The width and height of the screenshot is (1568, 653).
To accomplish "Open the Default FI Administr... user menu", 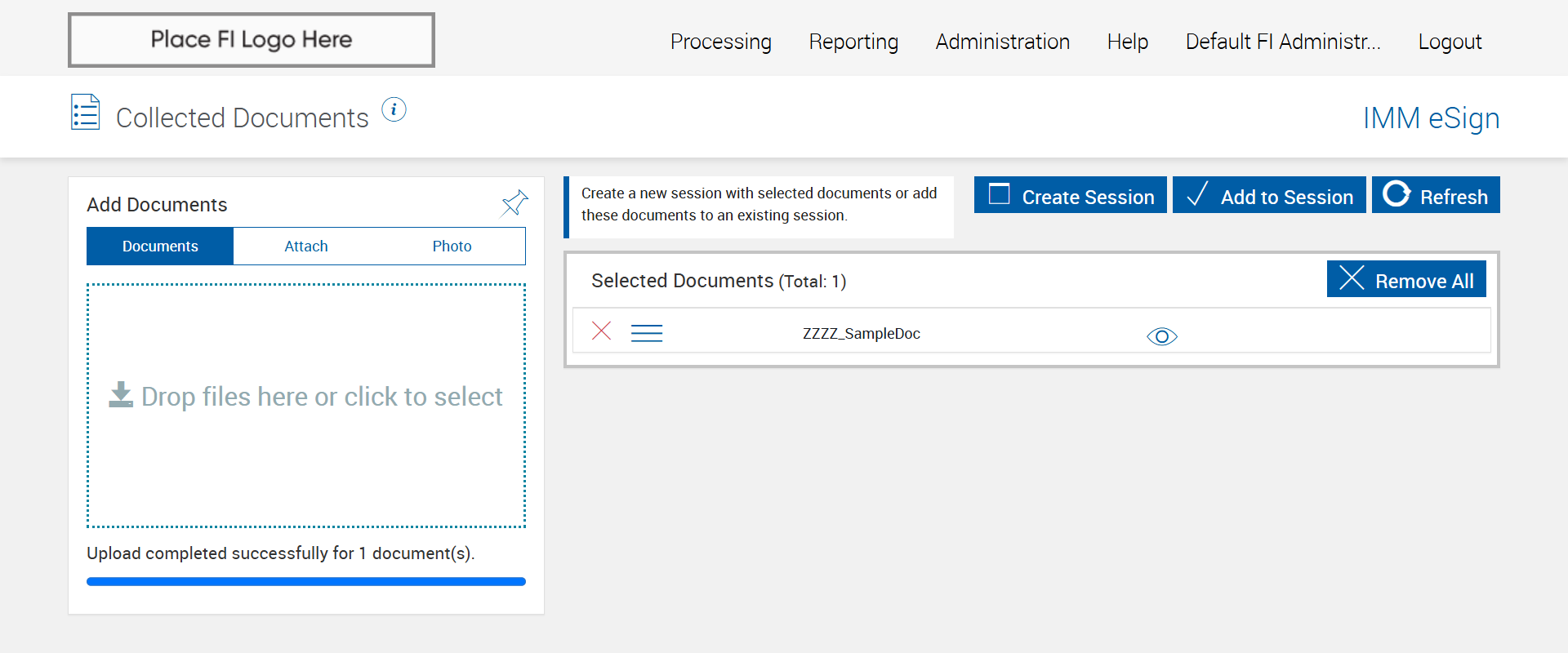I will 1282,42.
